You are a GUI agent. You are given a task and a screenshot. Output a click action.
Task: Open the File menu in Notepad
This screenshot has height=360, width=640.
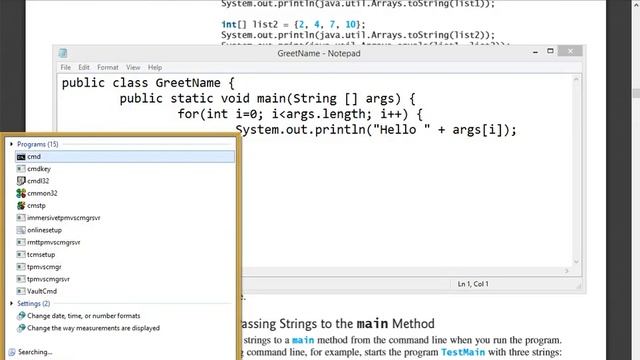coord(65,67)
